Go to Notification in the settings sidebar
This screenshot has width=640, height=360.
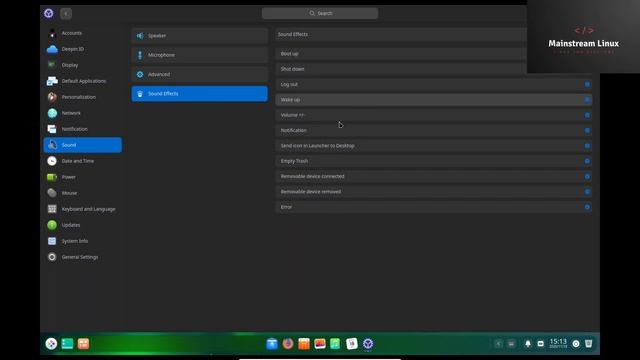pyautogui.click(x=82, y=129)
